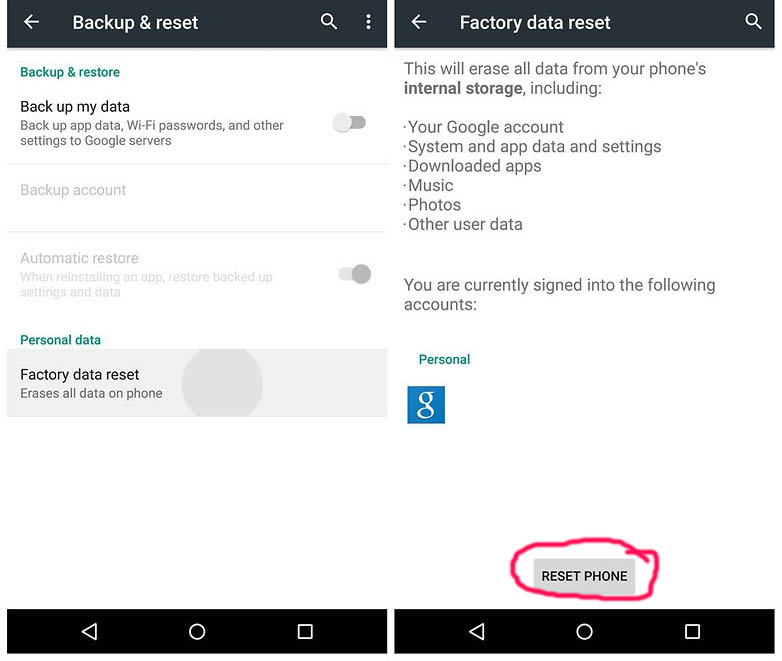
Task: Select the Back up my data row
Action: (x=197, y=123)
